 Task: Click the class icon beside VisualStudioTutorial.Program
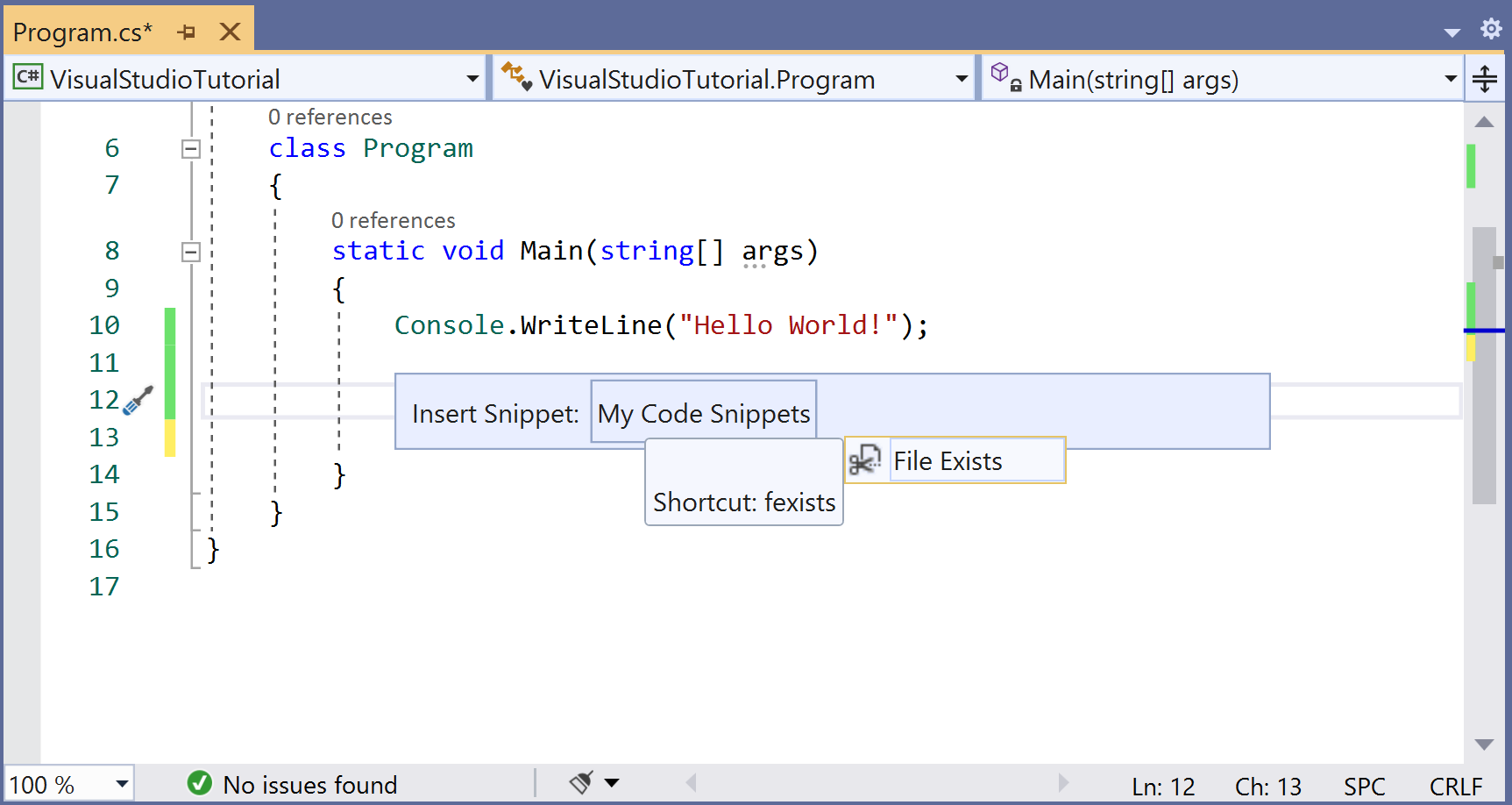point(516,77)
